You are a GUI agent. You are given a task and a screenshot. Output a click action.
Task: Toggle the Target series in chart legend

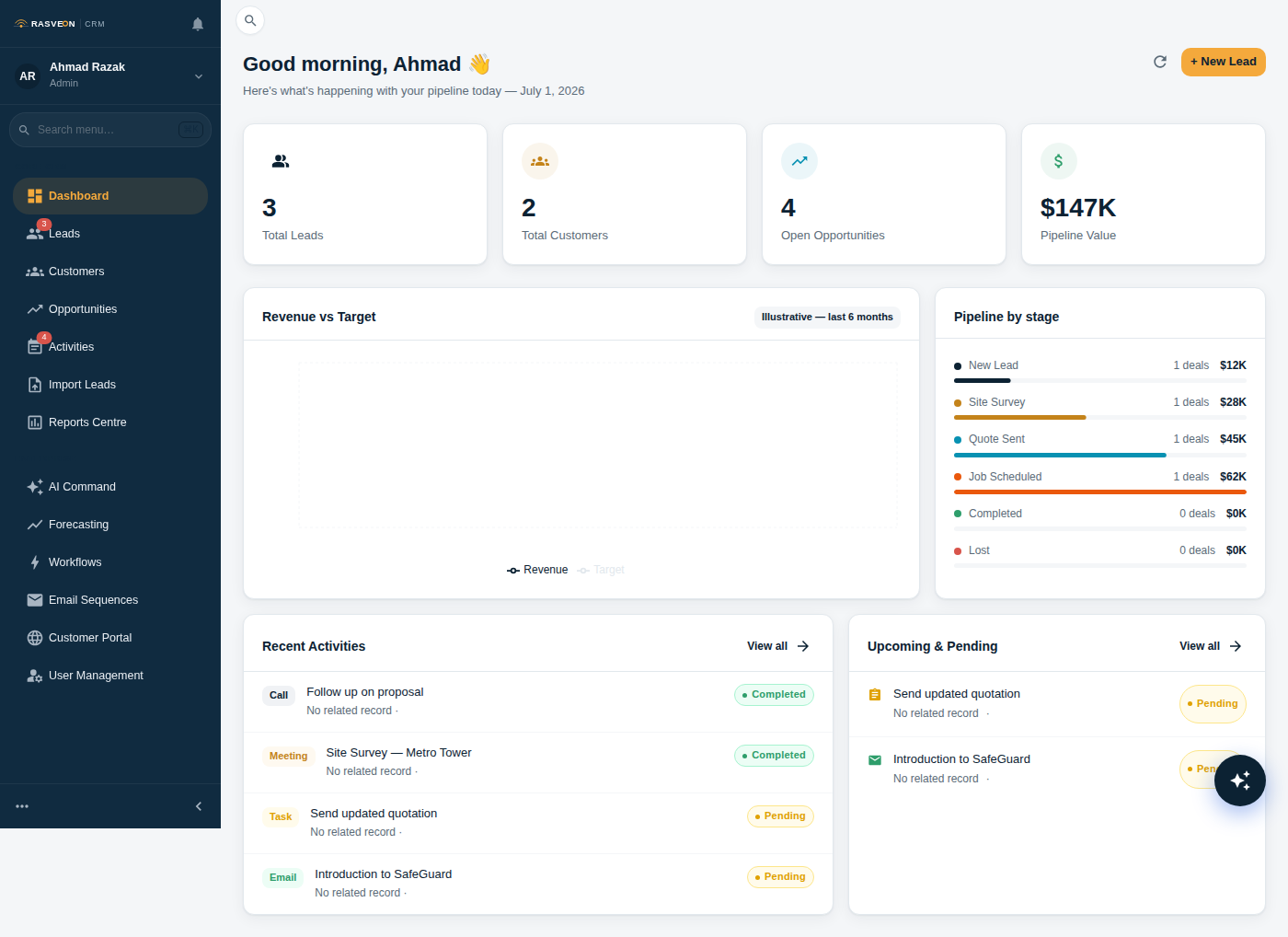(x=601, y=570)
